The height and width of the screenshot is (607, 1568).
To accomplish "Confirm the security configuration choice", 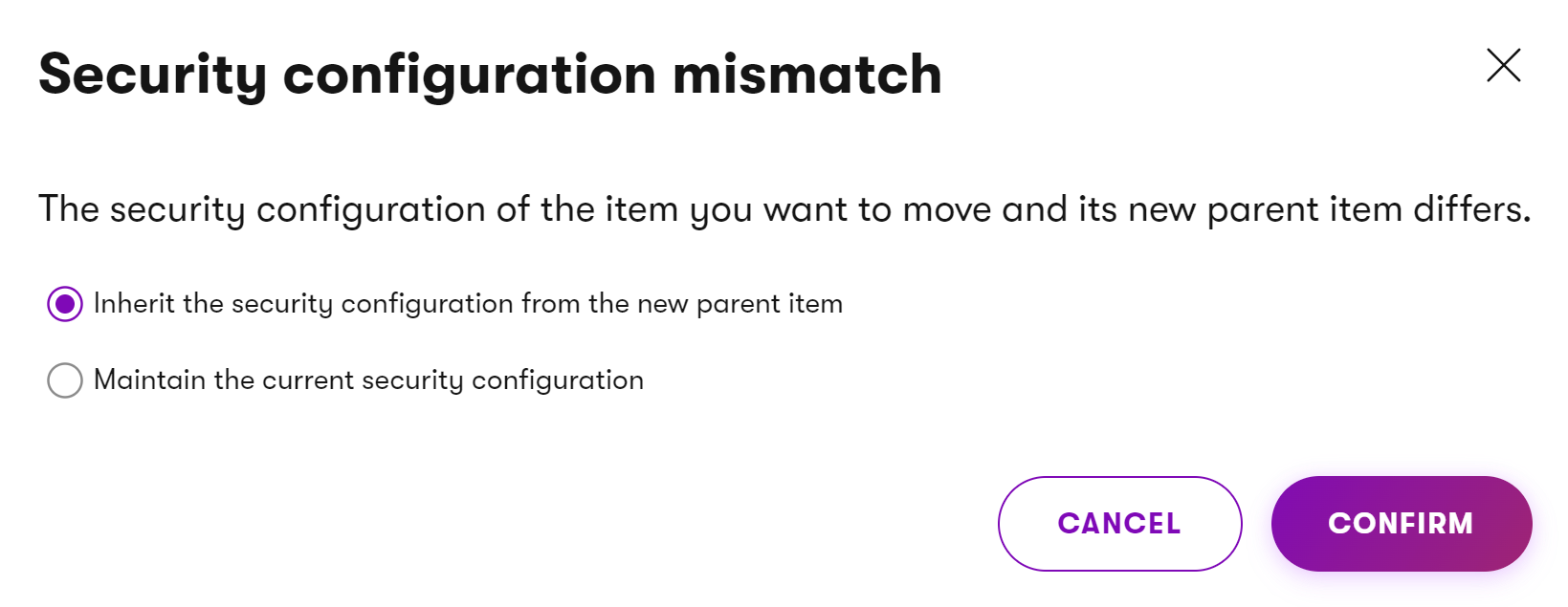I will click(x=1401, y=524).
